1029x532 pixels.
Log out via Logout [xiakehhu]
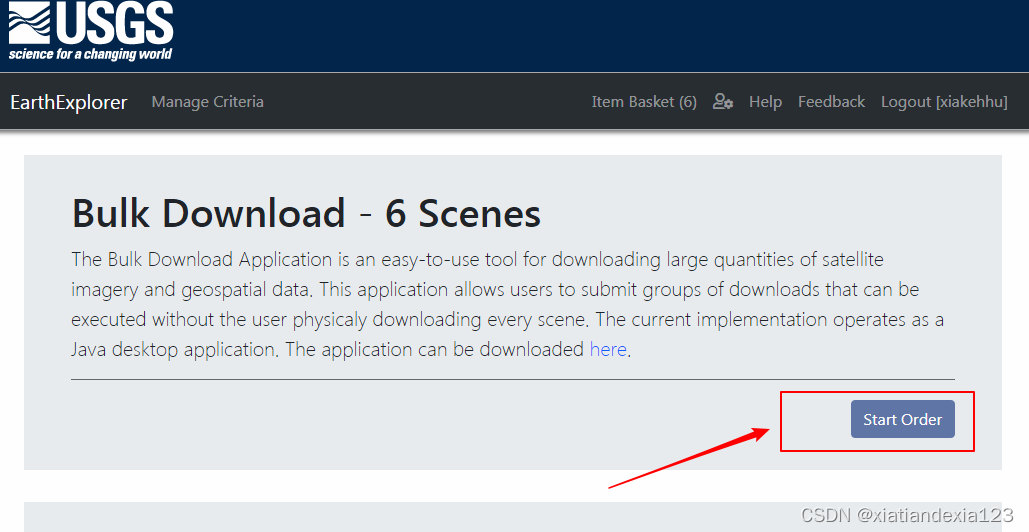(944, 102)
